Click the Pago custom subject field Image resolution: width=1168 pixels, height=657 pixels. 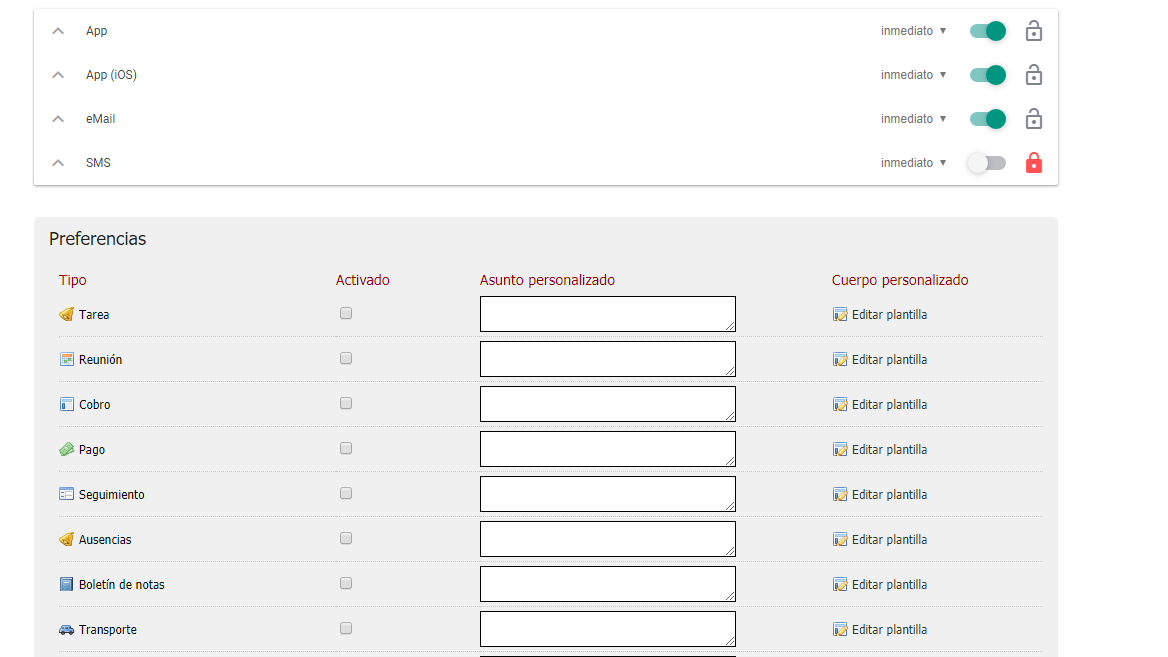click(x=608, y=449)
